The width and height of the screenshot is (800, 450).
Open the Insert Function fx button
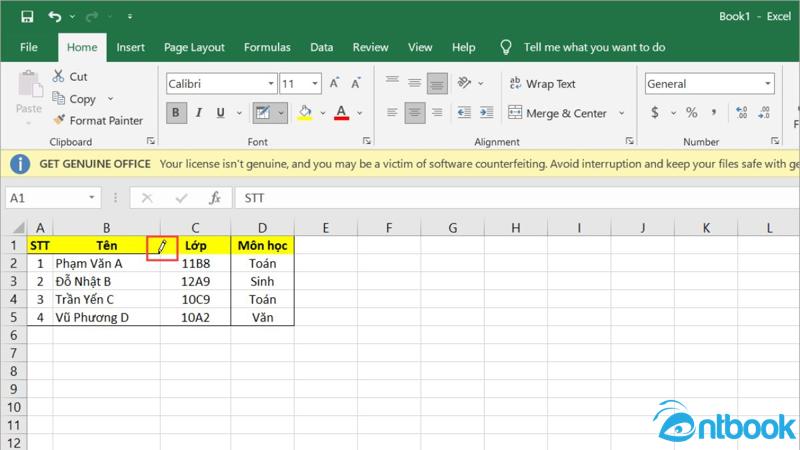[215, 198]
